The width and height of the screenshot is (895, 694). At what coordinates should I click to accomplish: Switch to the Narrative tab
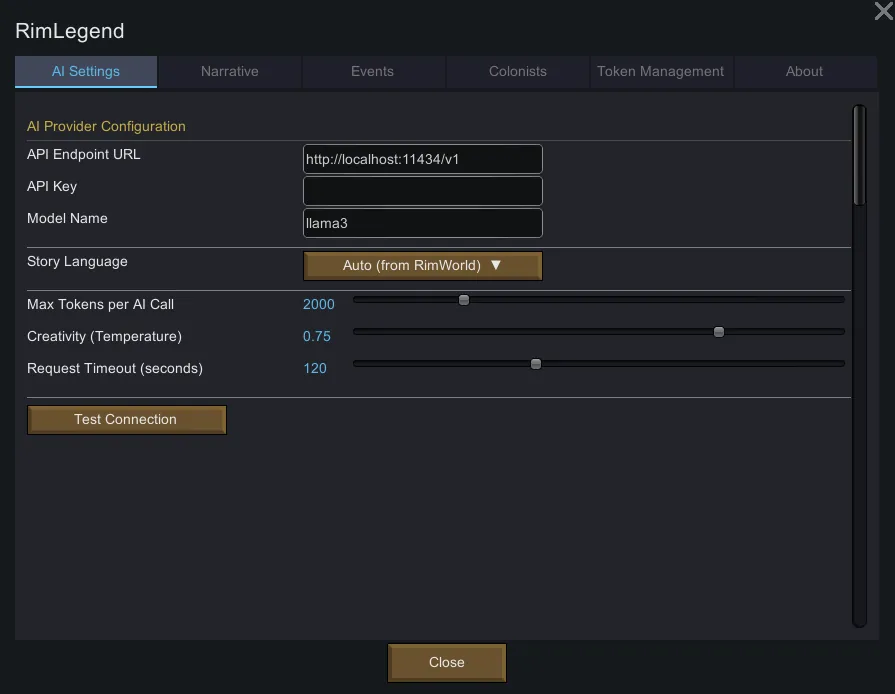[x=229, y=72]
